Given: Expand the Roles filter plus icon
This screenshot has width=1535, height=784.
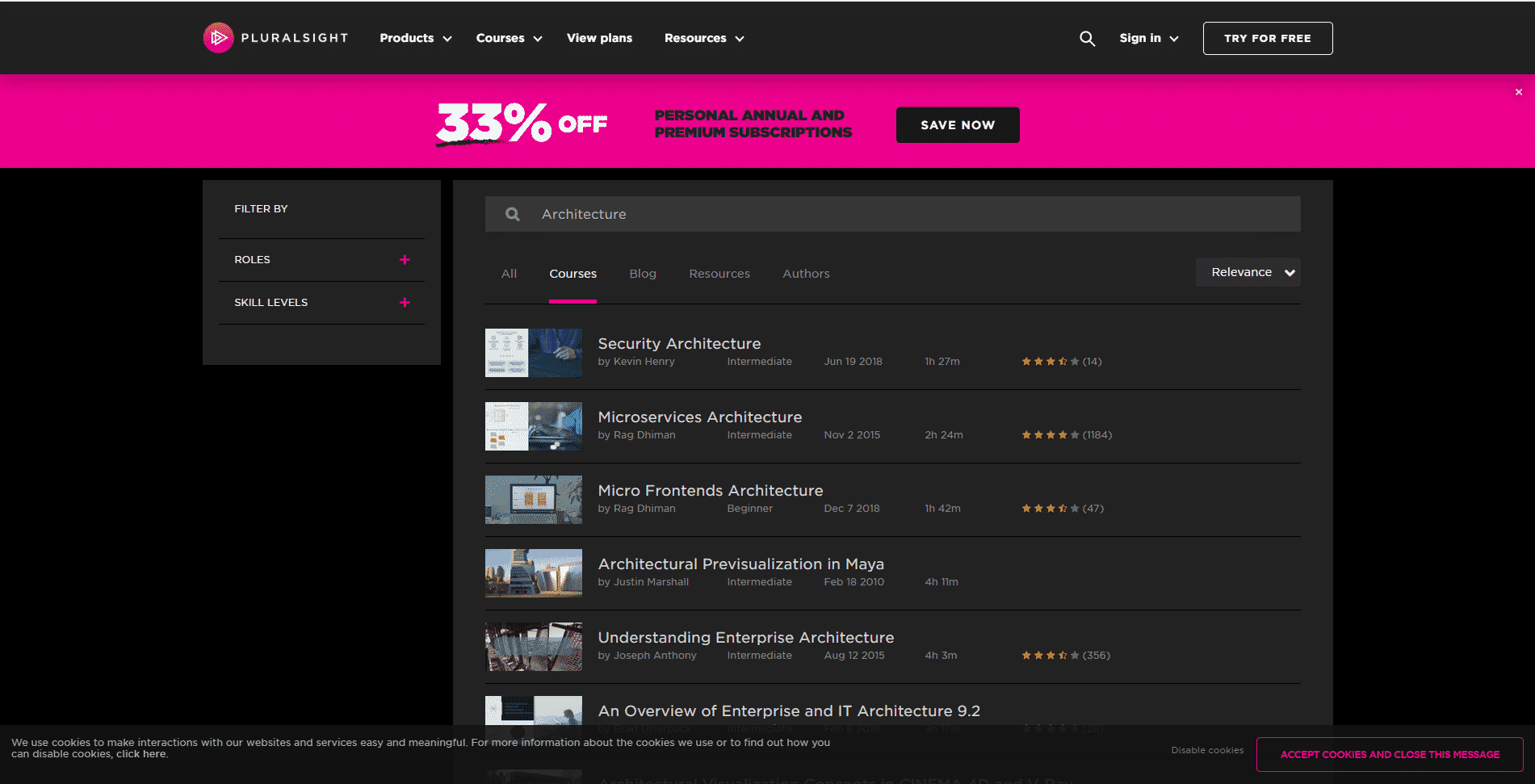Looking at the screenshot, I should [x=405, y=260].
